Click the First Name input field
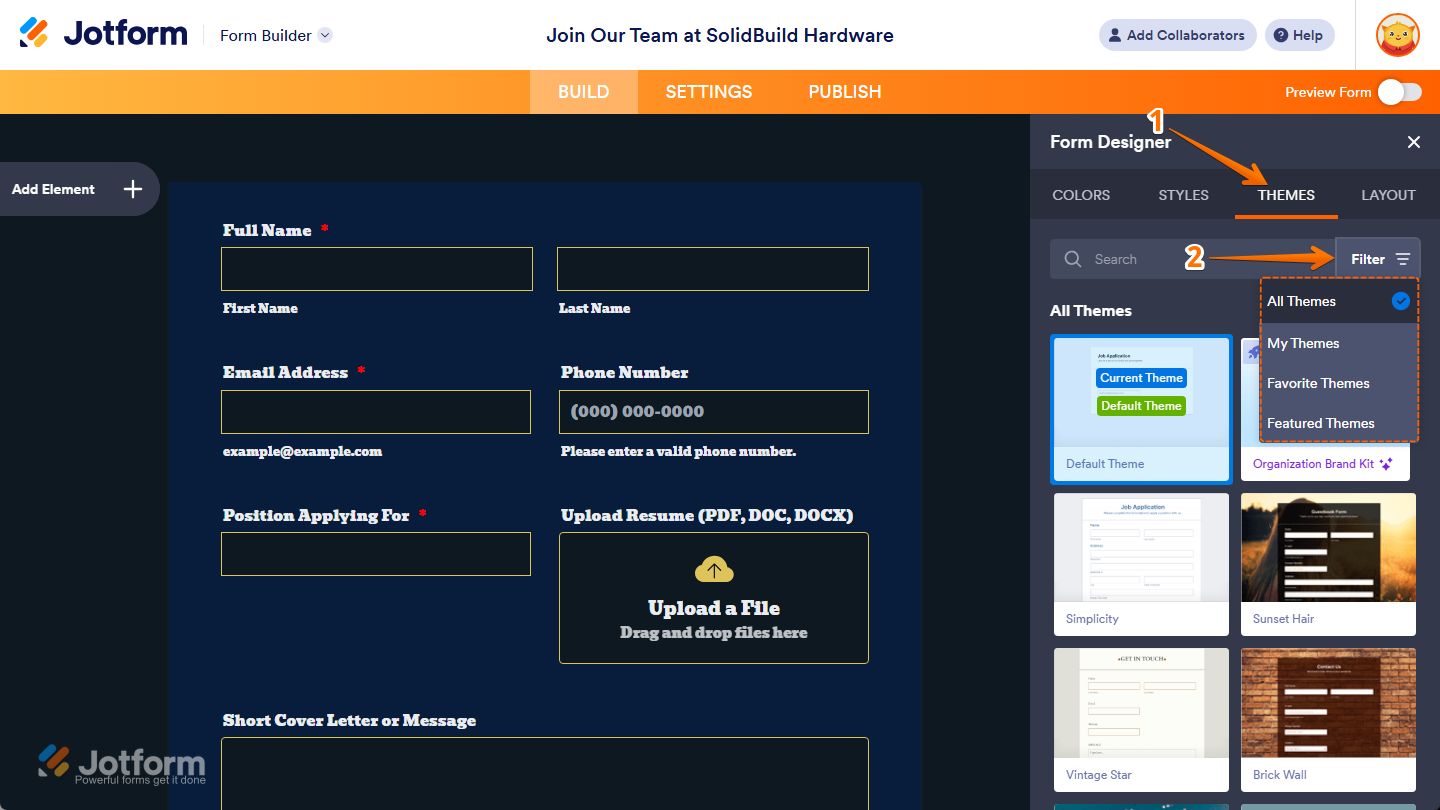This screenshot has width=1440, height=810. click(377, 269)
